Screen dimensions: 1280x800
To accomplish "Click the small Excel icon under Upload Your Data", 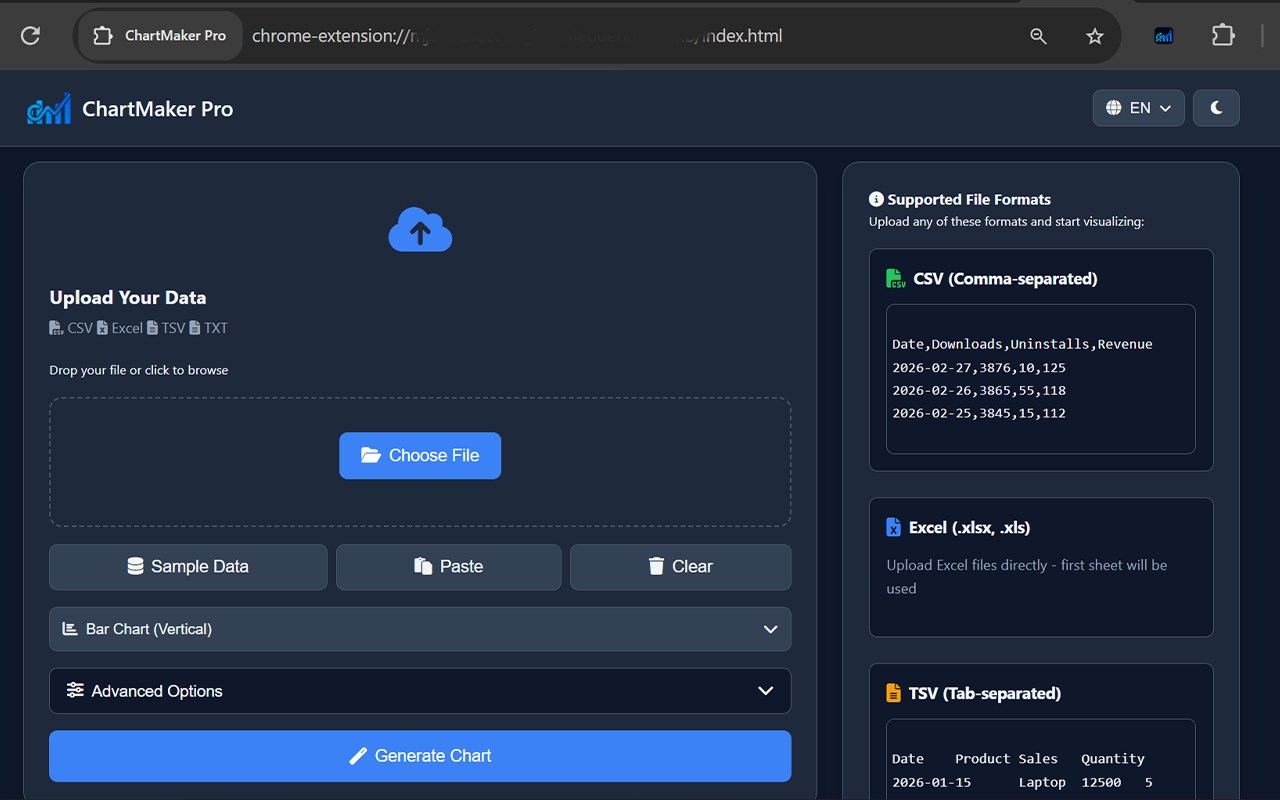I will pos(102,328).
